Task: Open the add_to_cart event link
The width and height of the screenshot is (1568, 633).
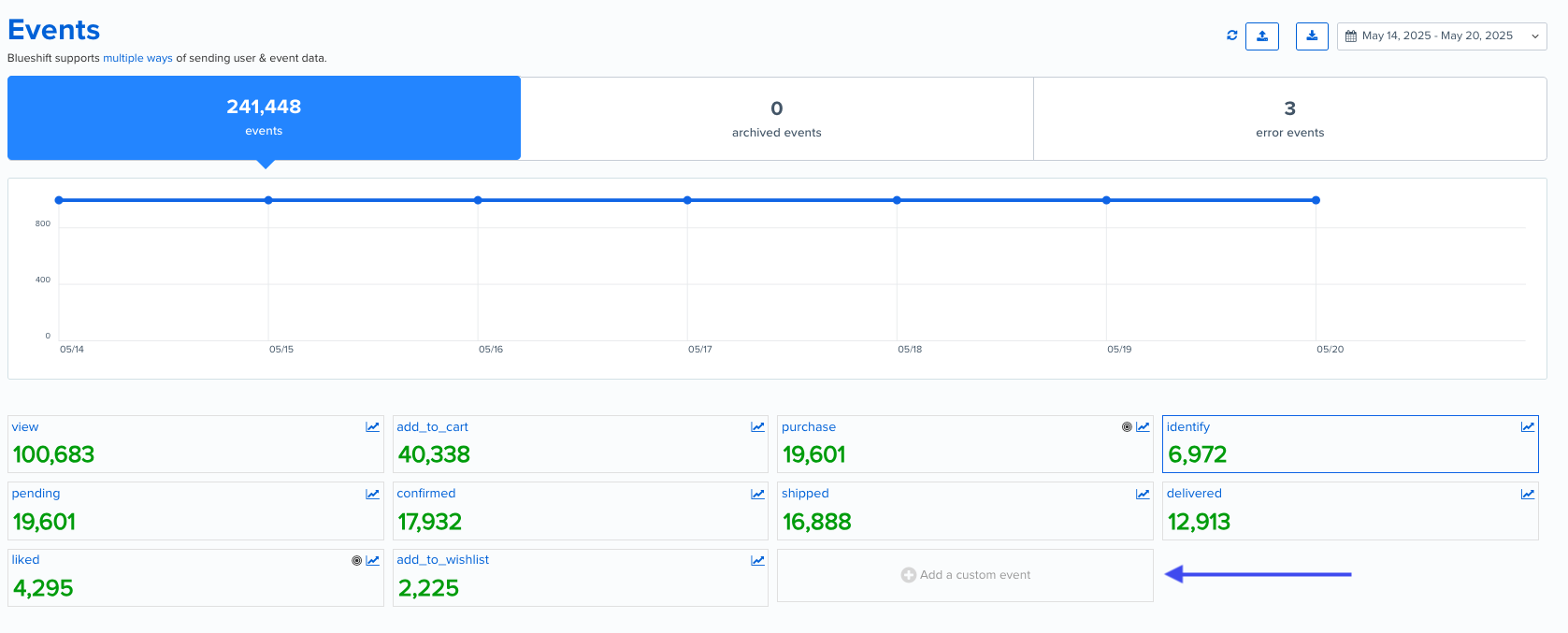Action: click(432, 427)
